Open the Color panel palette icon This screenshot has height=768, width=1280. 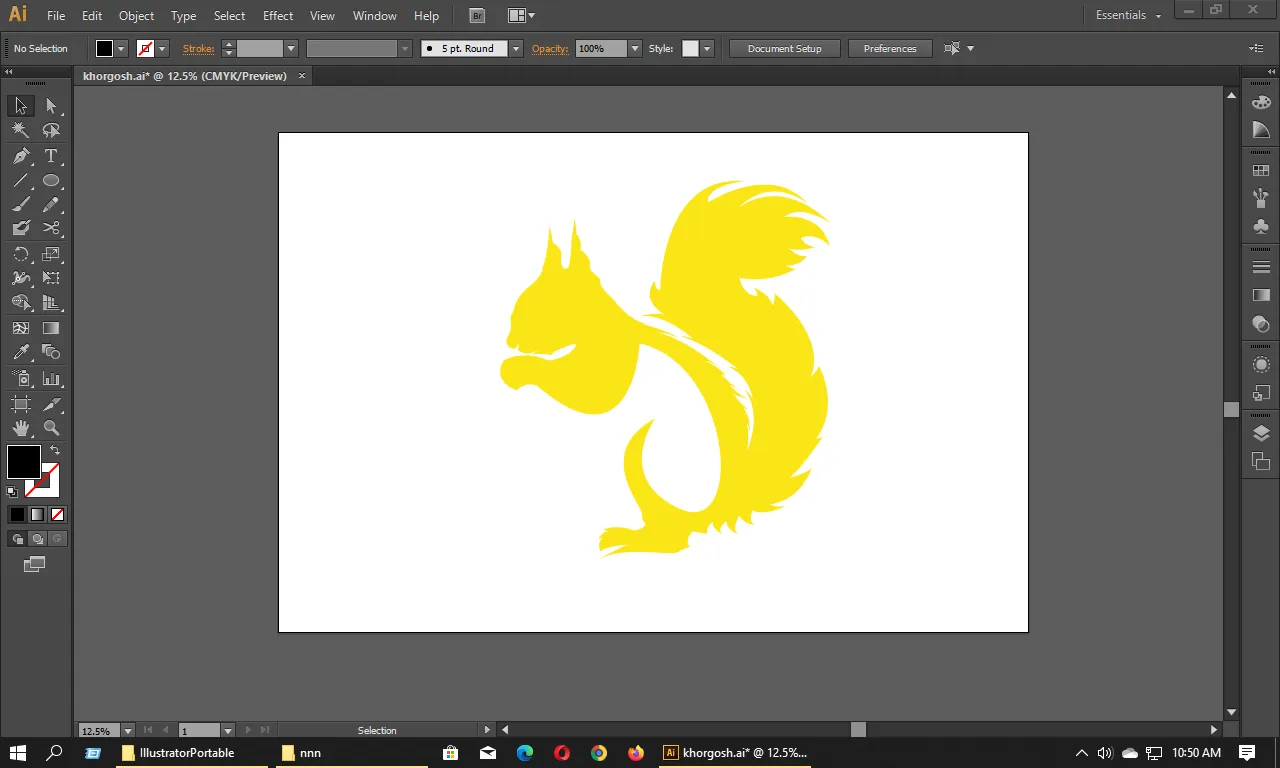1261,102
